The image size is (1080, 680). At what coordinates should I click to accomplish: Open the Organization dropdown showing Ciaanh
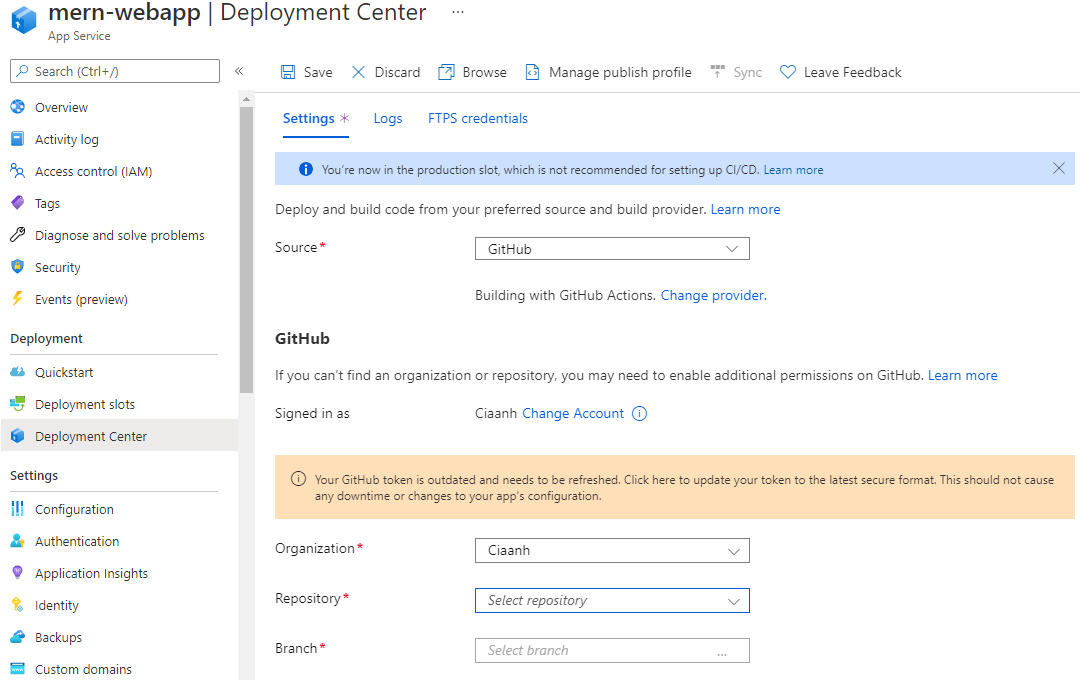click(x=611, y=550)
